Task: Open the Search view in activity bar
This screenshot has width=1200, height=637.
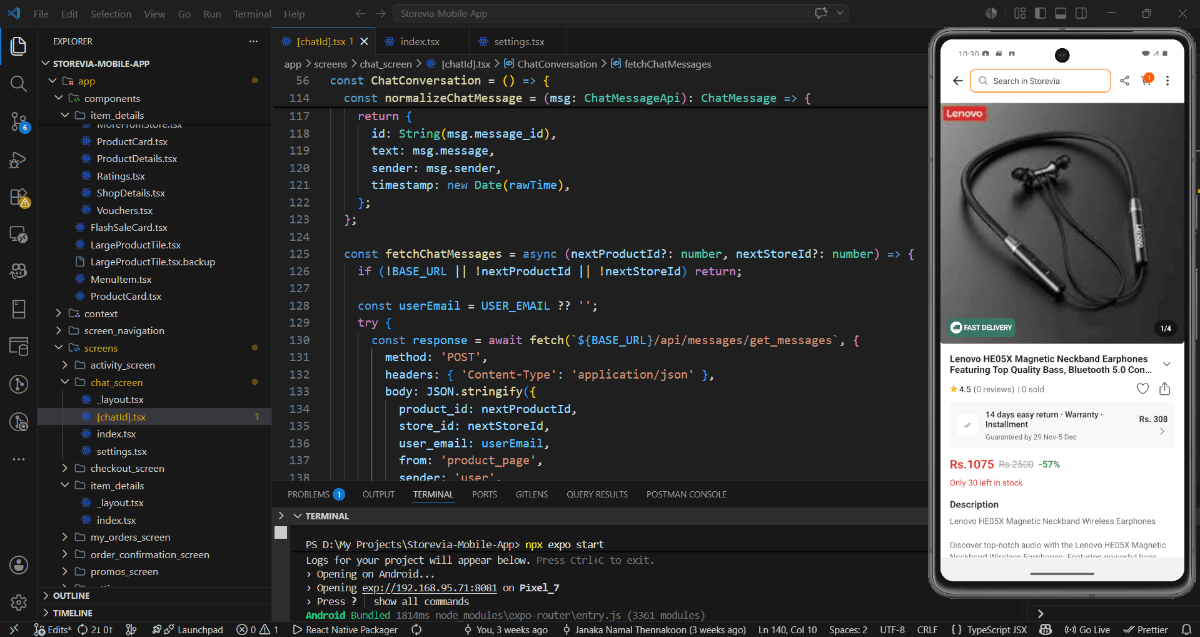Action: pyautogui.click(x=18, y=84)
